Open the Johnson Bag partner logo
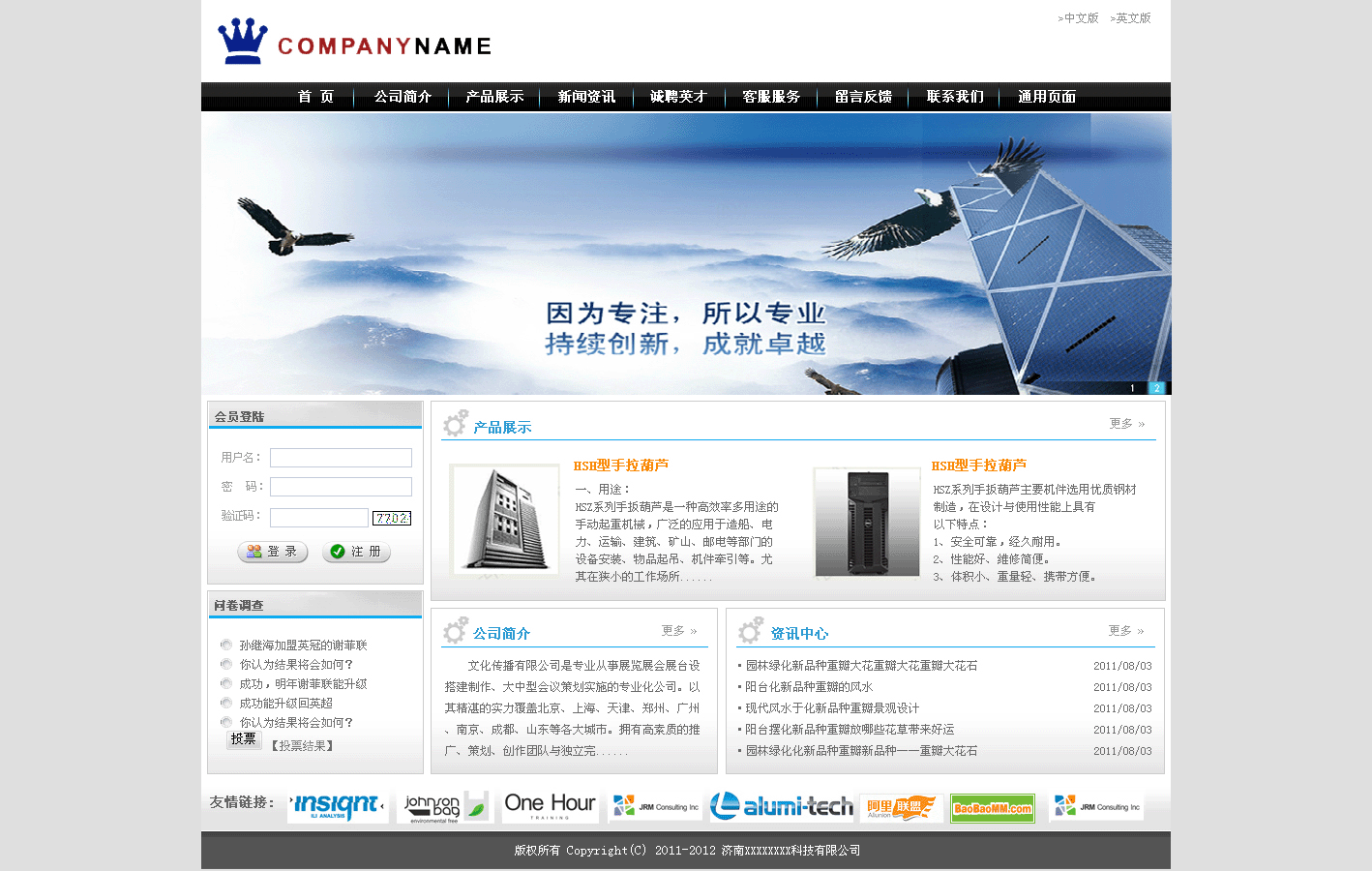Image resolution: width=1372 pixels, height=871 pixels. [x=445, y=806]
